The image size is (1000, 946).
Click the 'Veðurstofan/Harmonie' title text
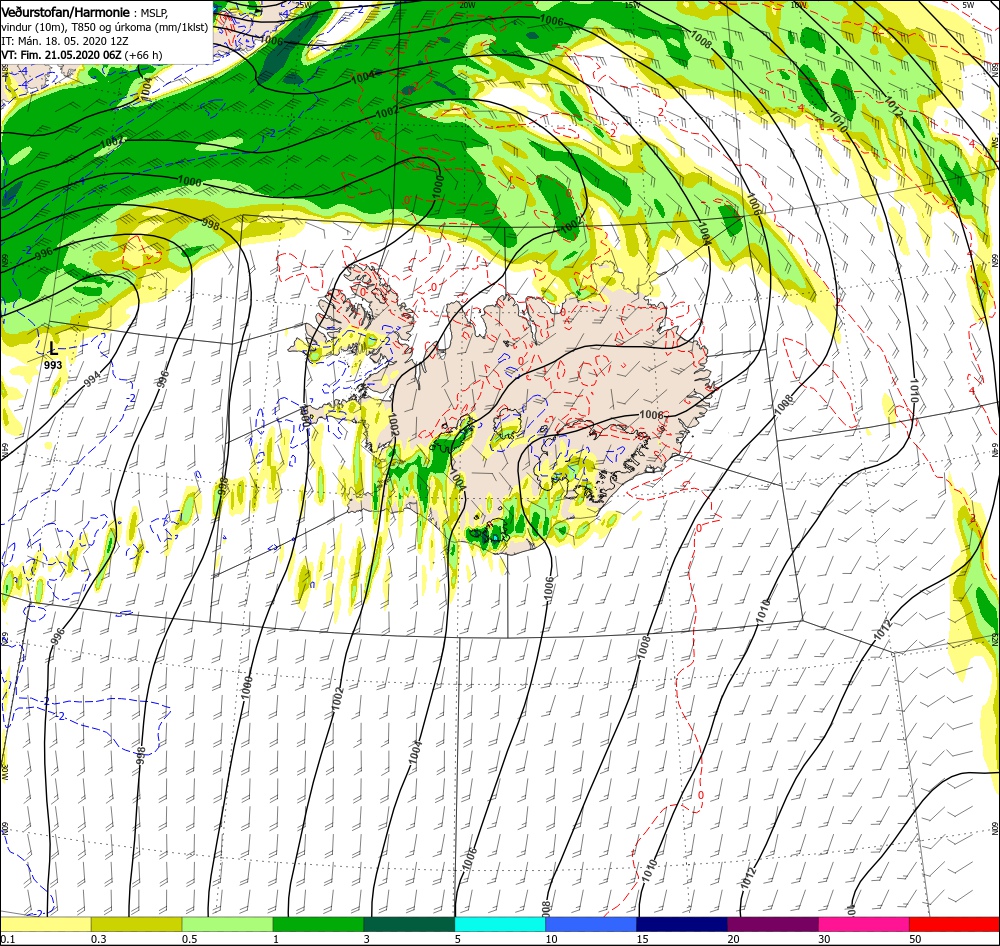coord(66,12)
